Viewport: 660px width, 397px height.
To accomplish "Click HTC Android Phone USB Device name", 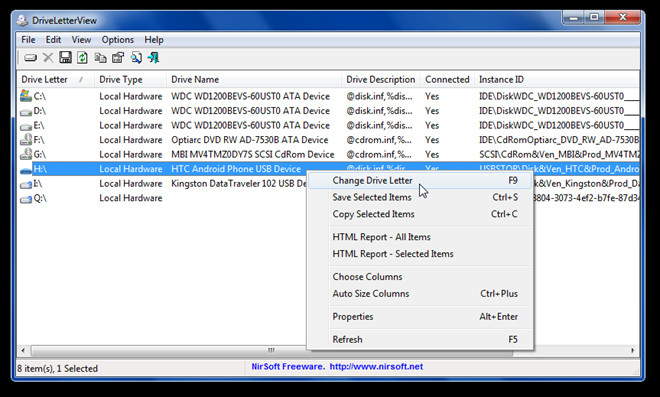I will [236, 169].
